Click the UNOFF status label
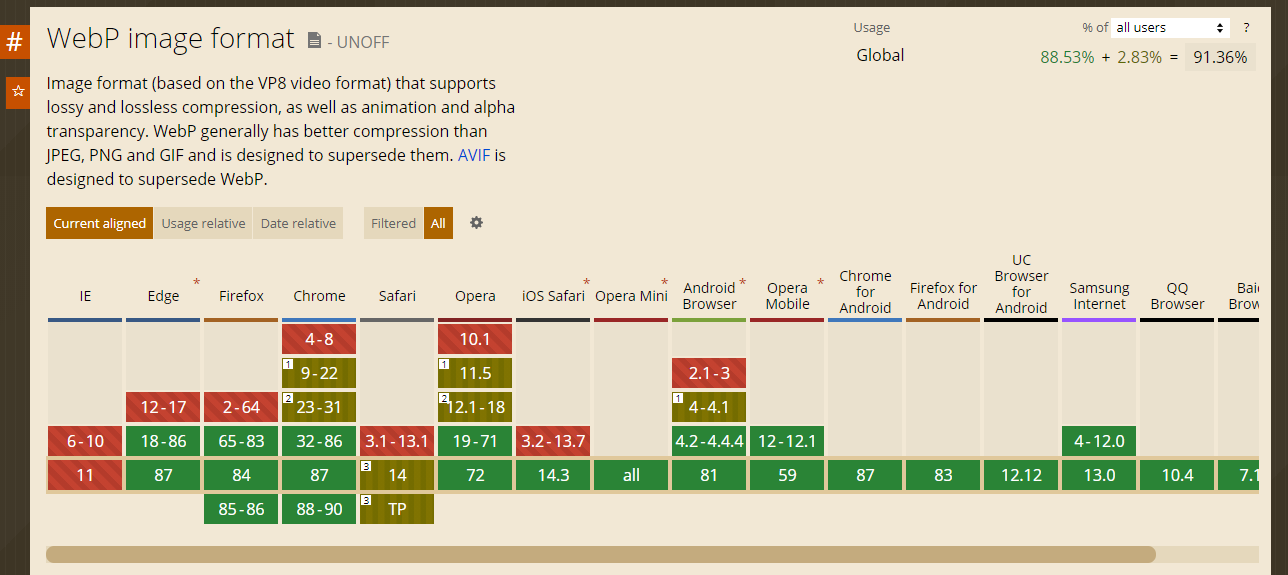 coord(363,42)
